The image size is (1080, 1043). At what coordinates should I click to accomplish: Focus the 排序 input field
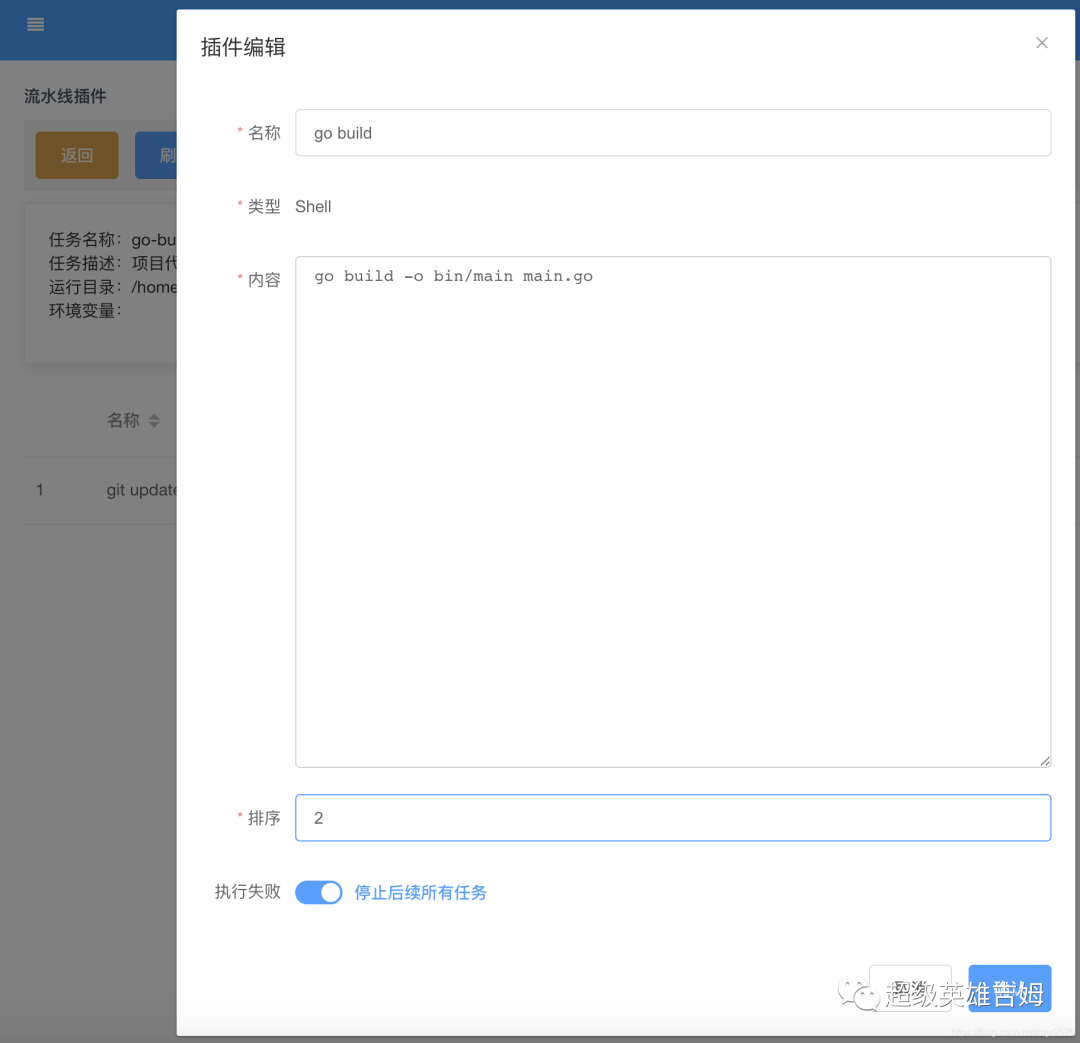pos(672,818)
